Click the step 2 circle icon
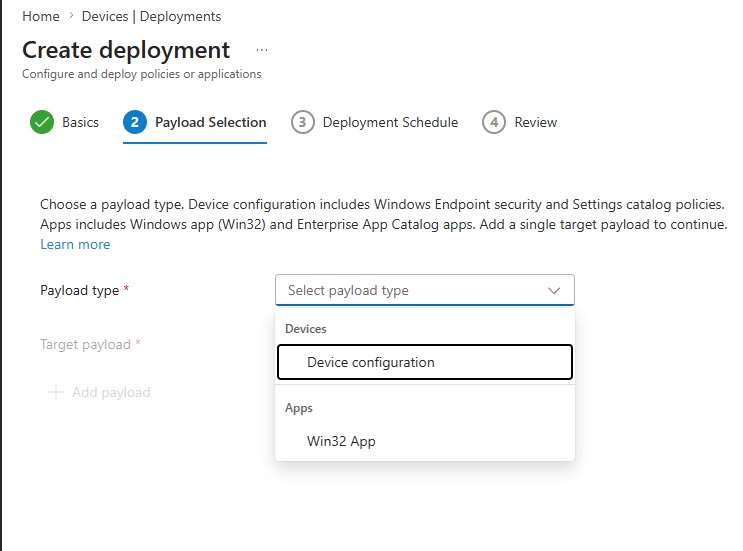The width and height of the screenshot is (743, 551). point(135,122)
